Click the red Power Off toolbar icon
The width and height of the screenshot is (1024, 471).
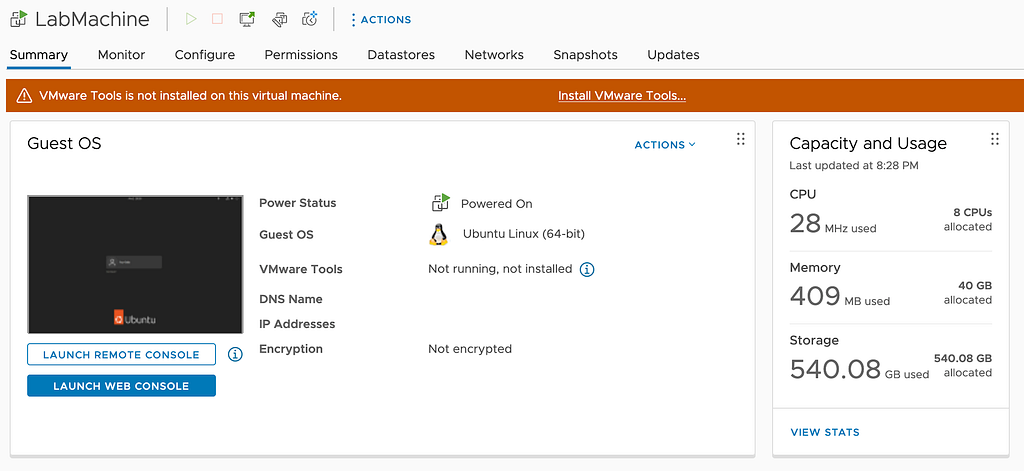[x=217, y=19]
